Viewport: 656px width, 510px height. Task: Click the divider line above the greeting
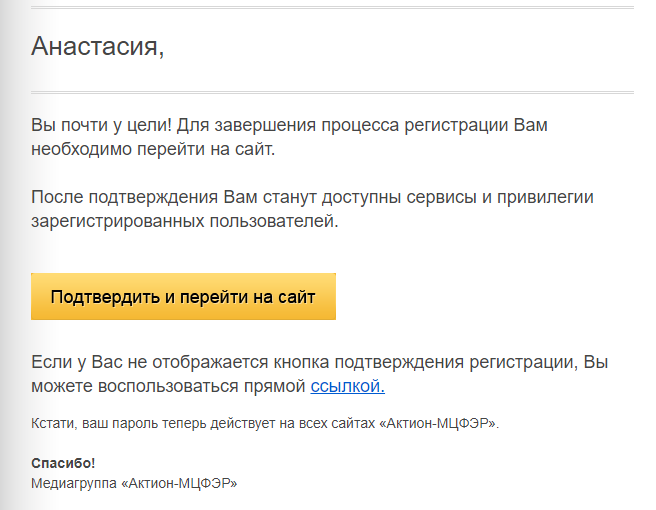point(331,8)
